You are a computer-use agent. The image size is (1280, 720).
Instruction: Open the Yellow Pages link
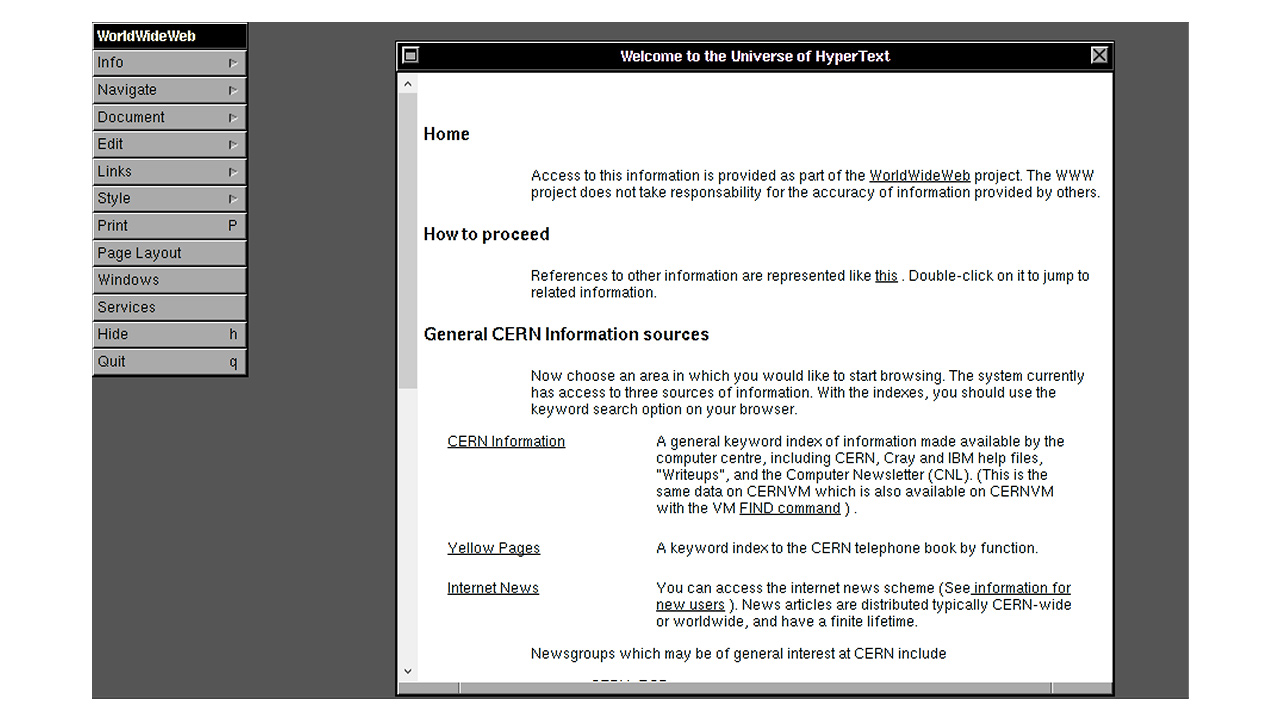(494, 548)
